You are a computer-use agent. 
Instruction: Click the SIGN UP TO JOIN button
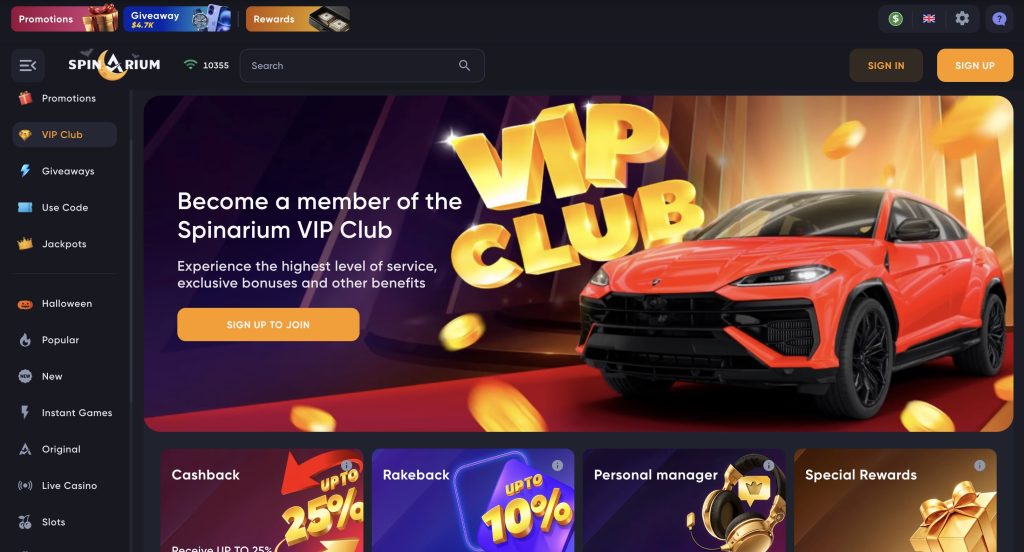pyautogui.click(x=268, y=325)
